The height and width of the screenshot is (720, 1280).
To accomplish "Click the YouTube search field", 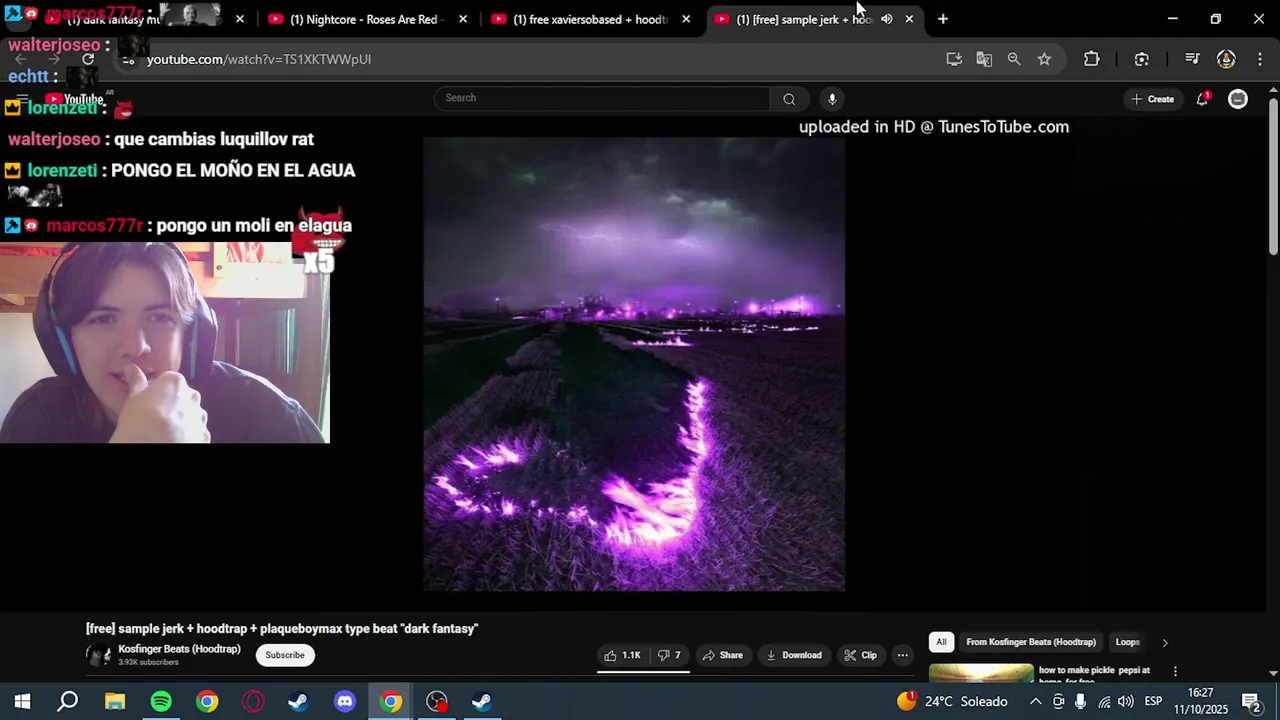I will pyautogui.click(x=602, y=98).
